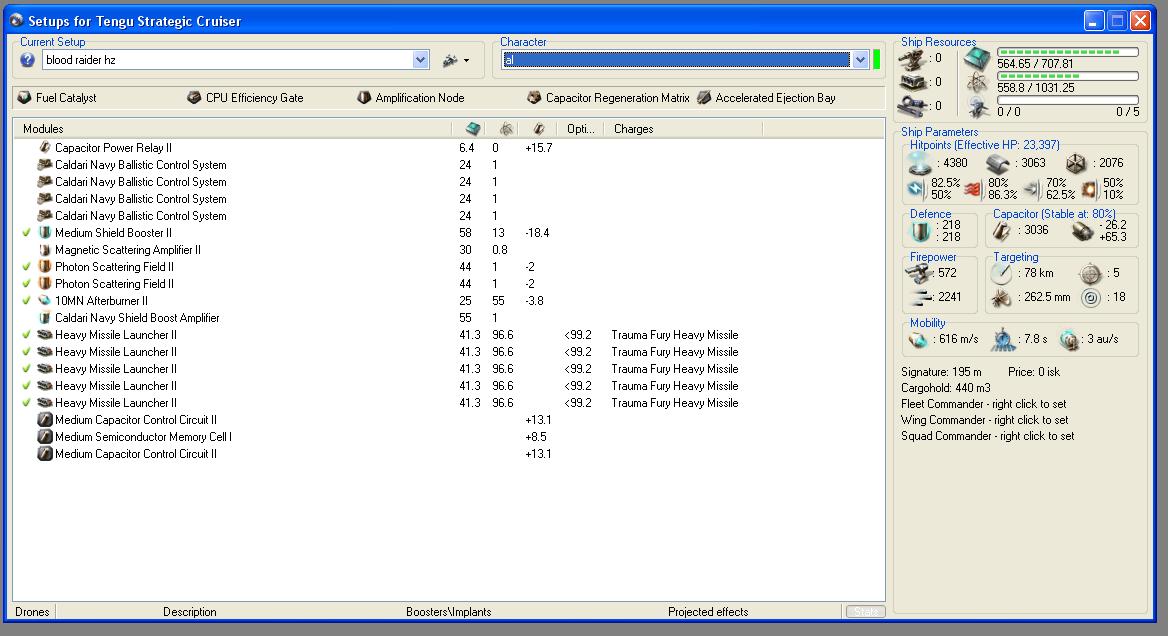Click Wing Commander - right click to set
This screenshot has height=636, width=1169.
pos(984,420)
